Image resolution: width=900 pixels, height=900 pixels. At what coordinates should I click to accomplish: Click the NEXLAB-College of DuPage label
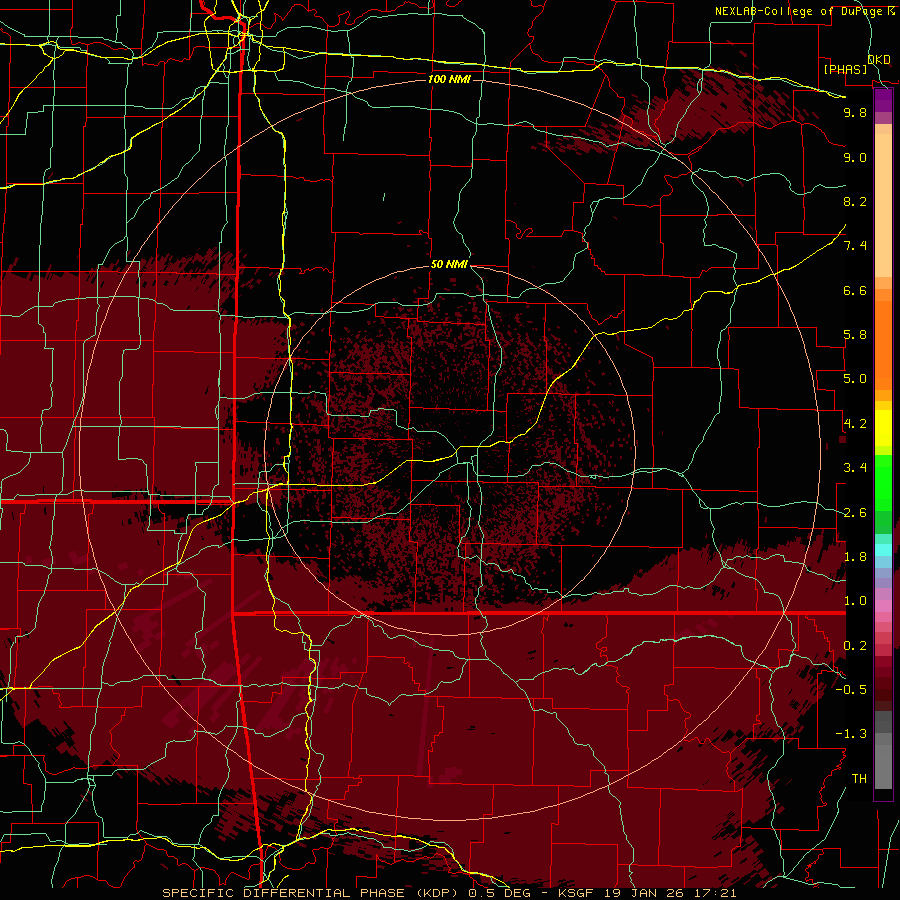801,11
